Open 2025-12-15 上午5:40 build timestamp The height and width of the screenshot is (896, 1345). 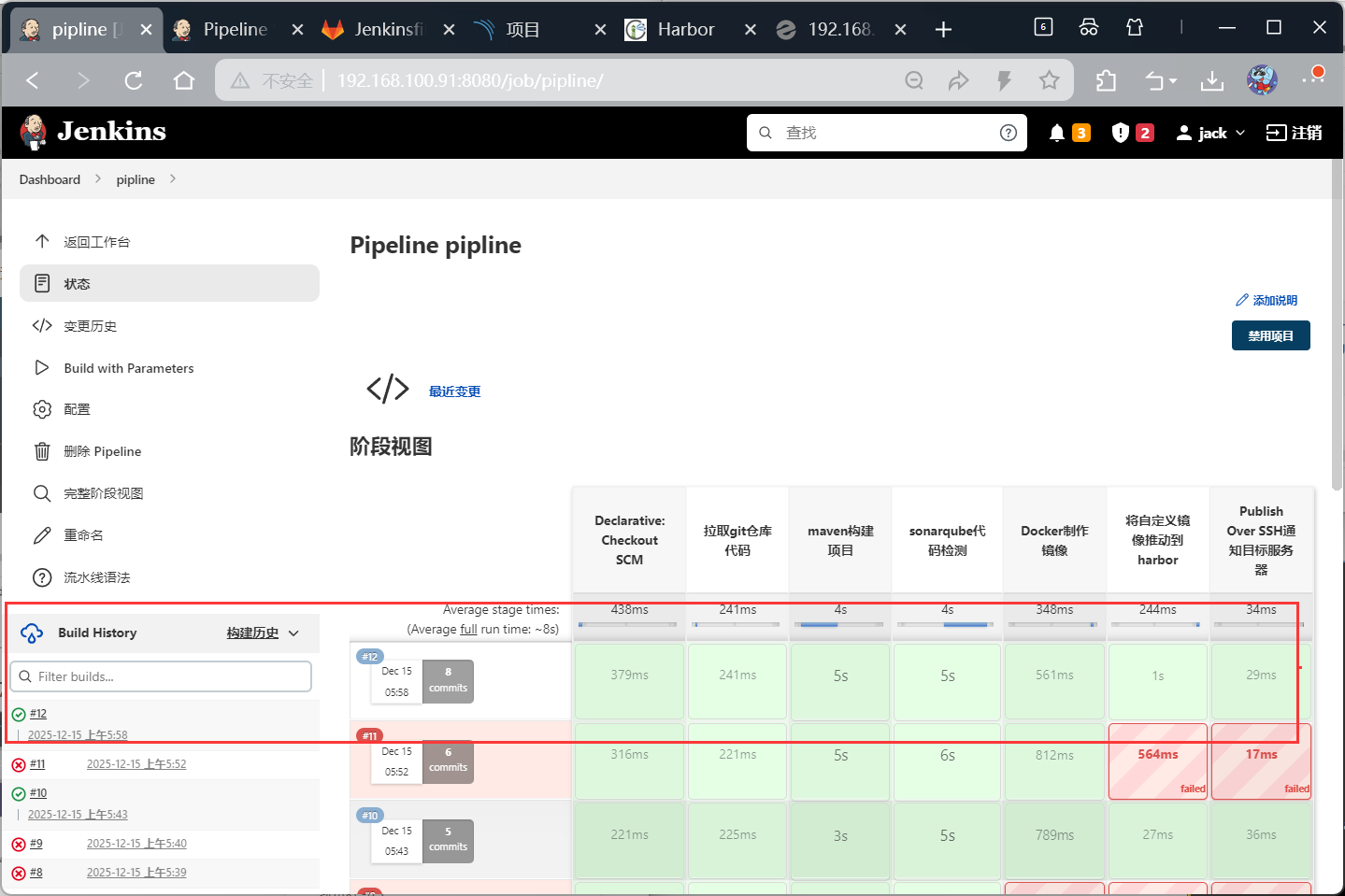tap(136, 844)
